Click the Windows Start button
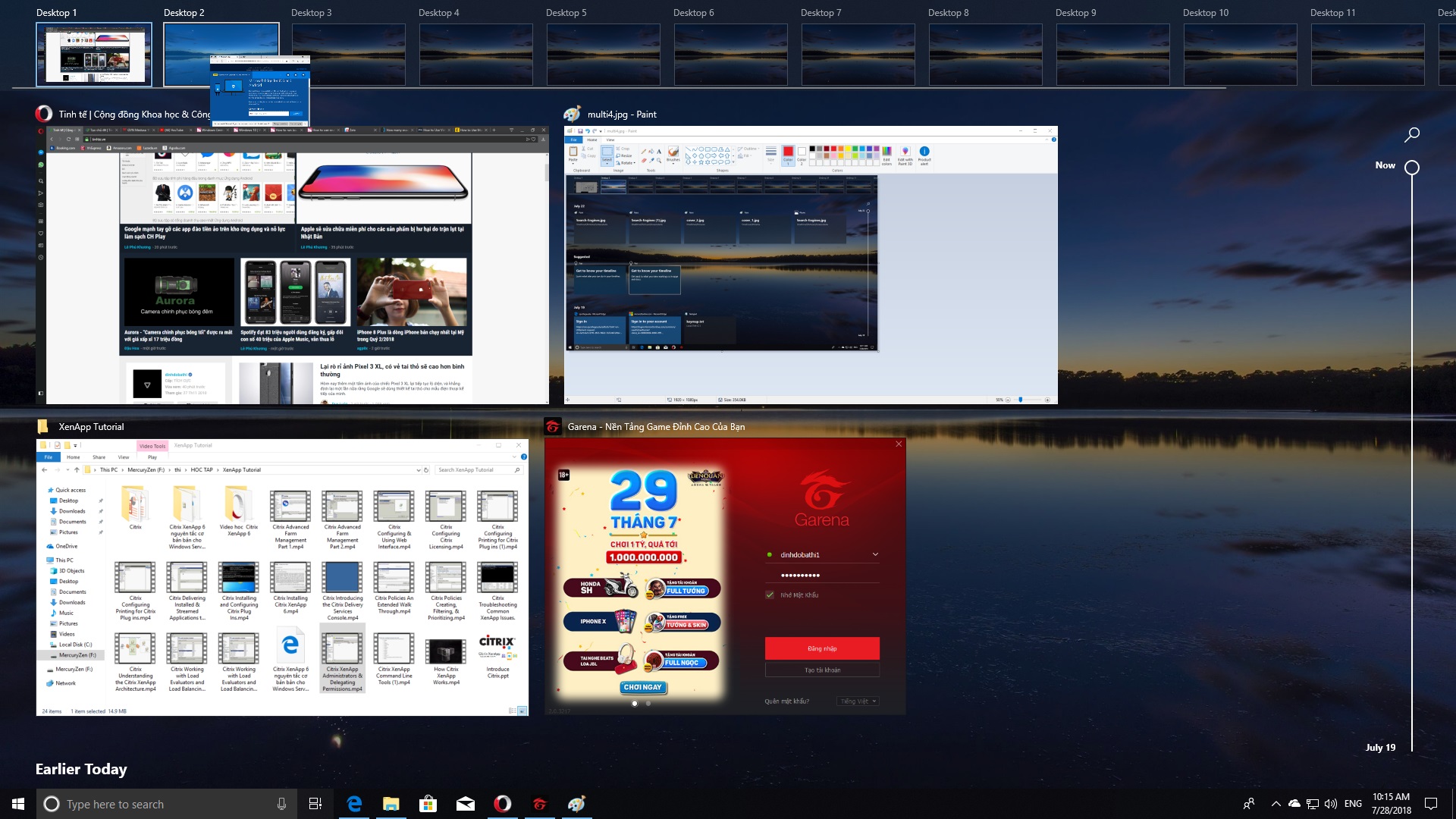Viewport: 1456px width, 819px height. click(18, 804)
